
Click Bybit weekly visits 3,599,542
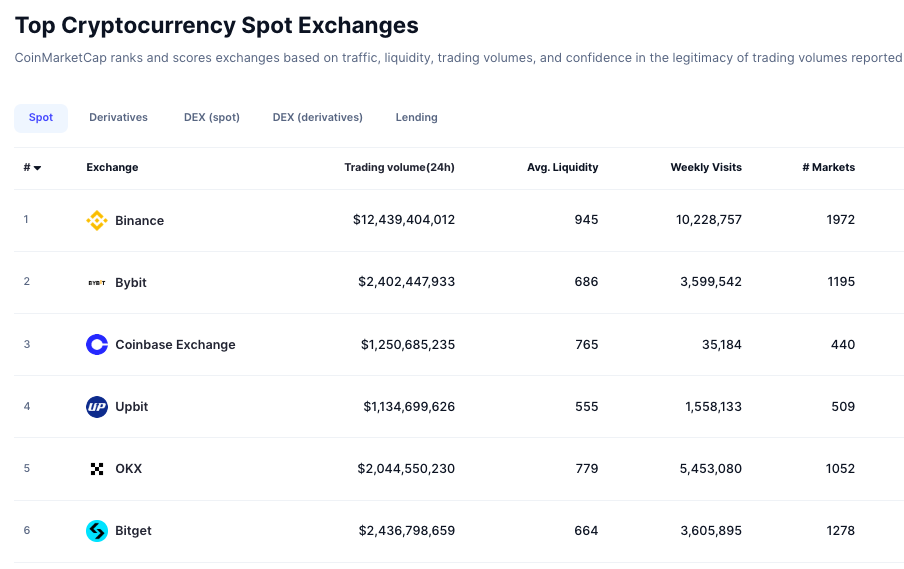pyautogui.click(x=711, y=282)
